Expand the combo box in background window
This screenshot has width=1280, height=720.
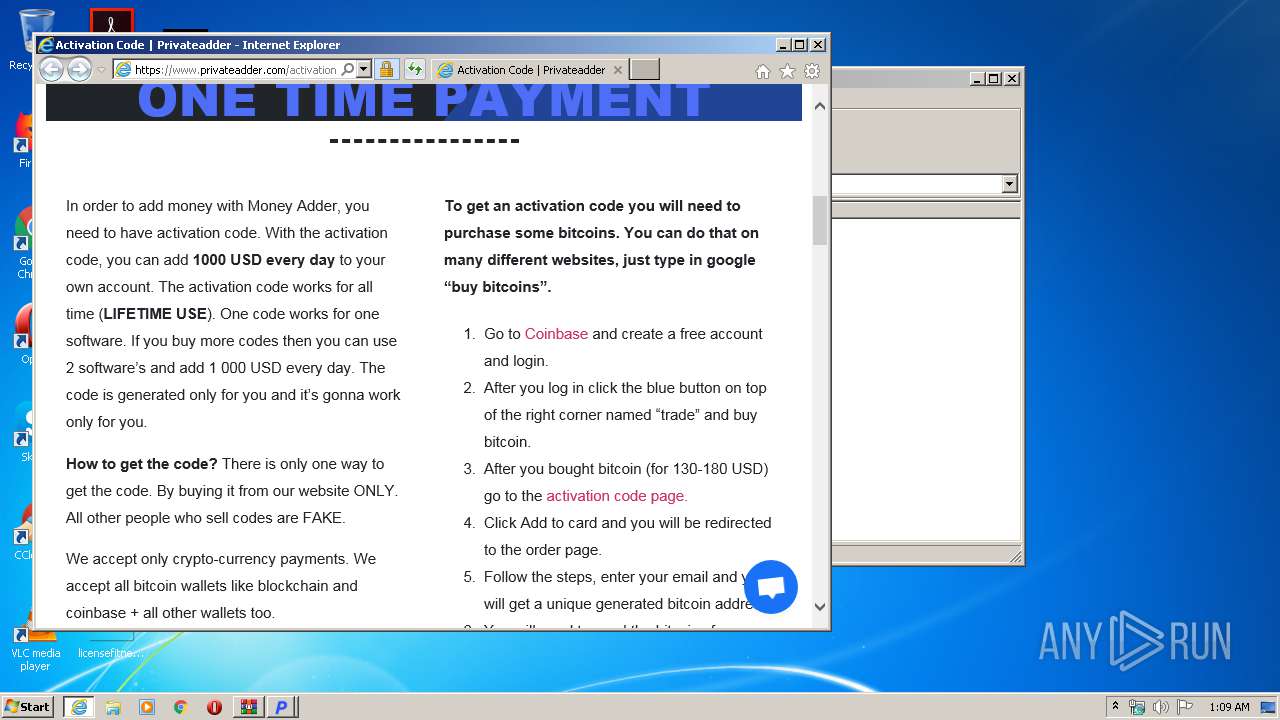pyautogui.click(x=1009, y=184)
